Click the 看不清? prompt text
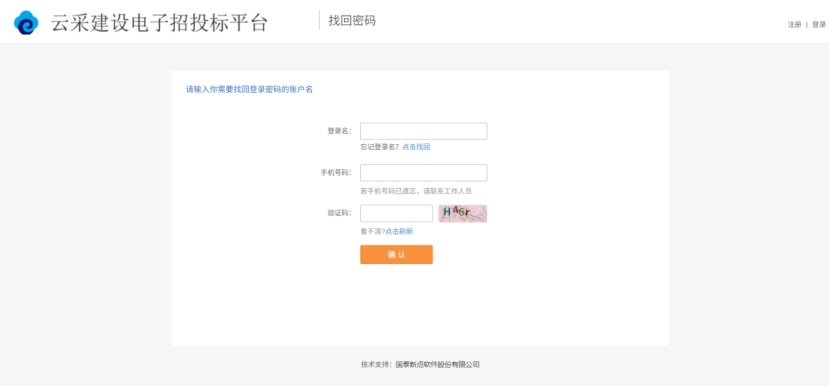This screenshot has height=386, width=830. [x=373, y=231]
